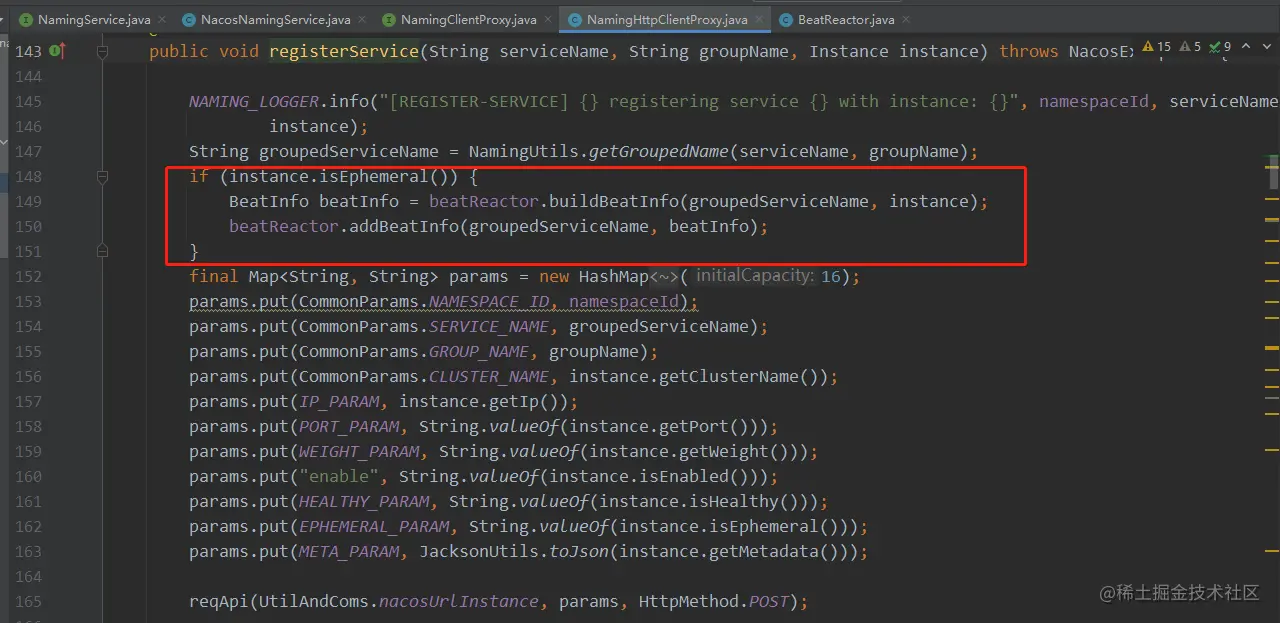Viewport: 1280px width, 623px height.
Task: Select the NamingClientProxy.java editor tab
Action: coord(468,19)
